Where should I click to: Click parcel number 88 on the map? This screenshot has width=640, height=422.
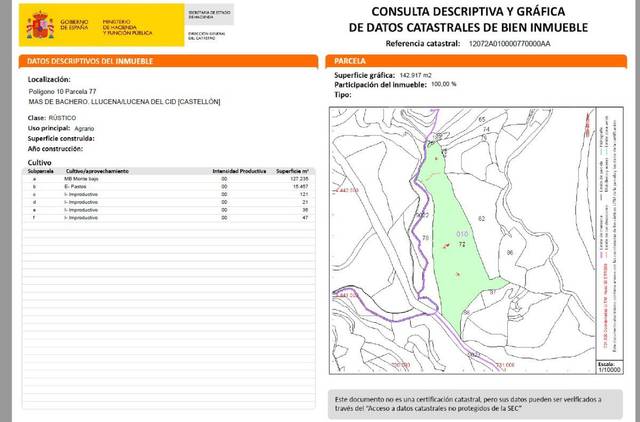pos(467,313)
